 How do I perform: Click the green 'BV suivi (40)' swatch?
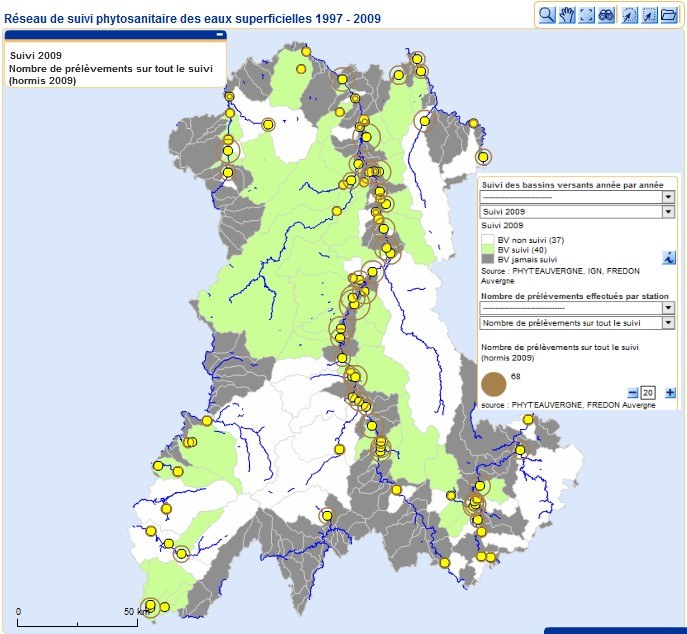click(x=488, y=249)
